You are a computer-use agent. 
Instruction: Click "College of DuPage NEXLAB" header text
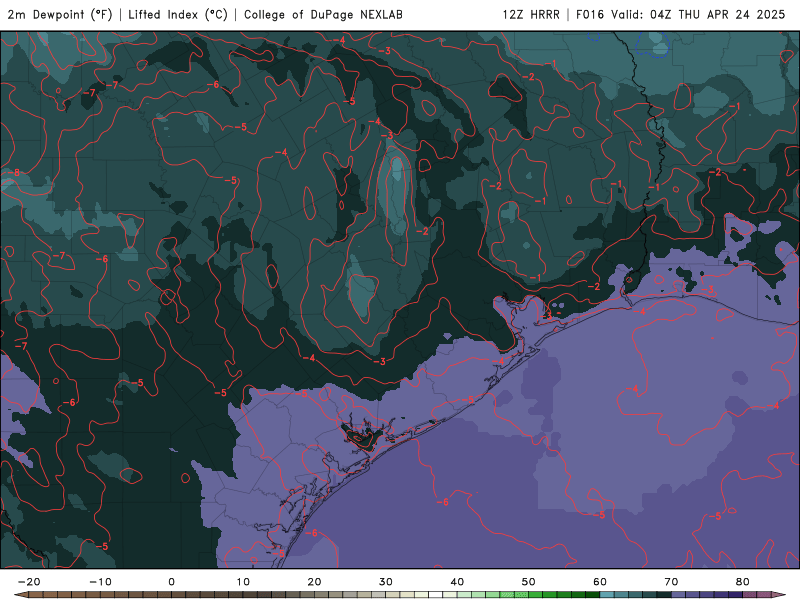point(323,14)
